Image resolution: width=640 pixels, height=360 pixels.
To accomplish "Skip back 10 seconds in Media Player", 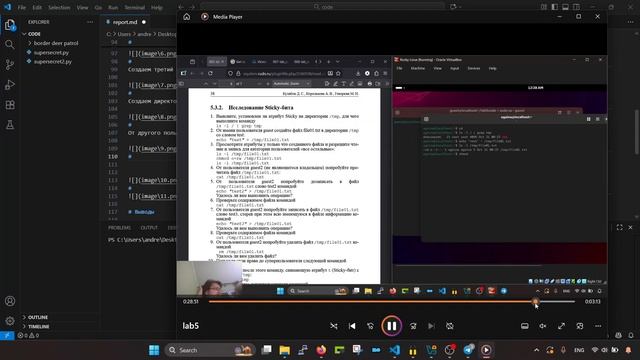I will (370, 326).
